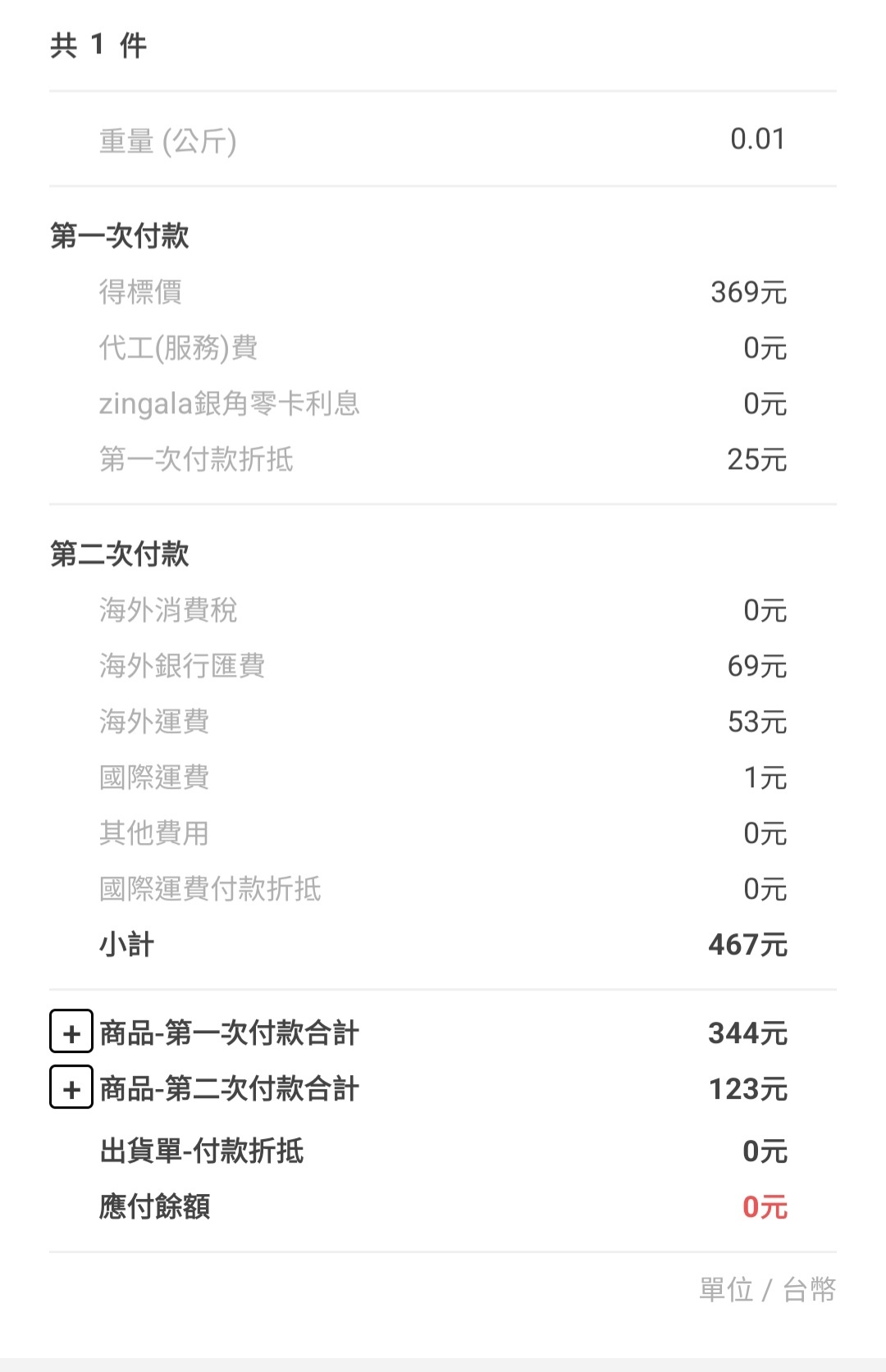This screenshot has height=1372, width=886.
Task: Expand the 商品-第一次付款合計 plus icon
Action: pyautogui.click(x=71, y=1032)
